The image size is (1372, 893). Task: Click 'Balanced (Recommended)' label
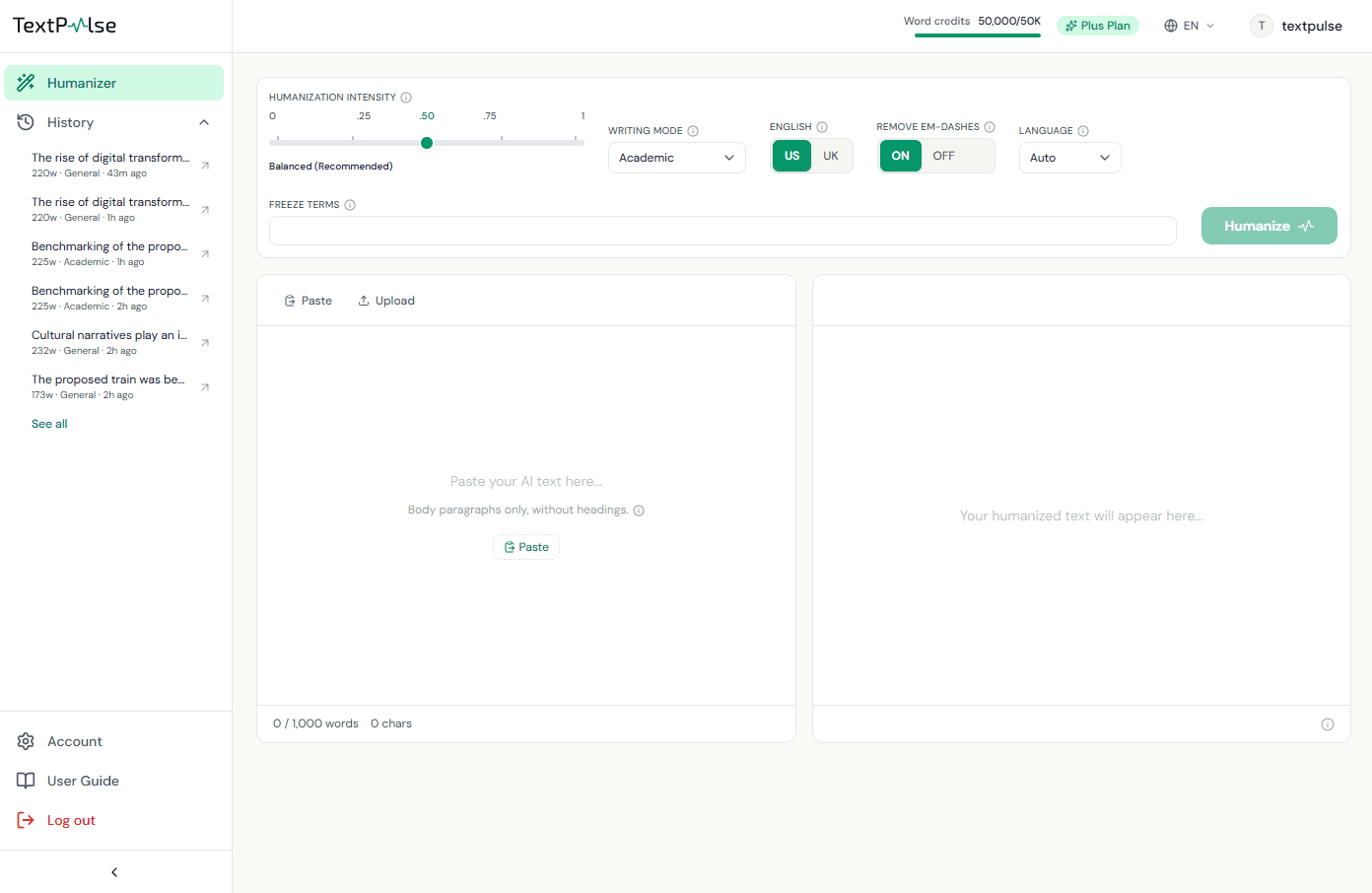[331, 167]
